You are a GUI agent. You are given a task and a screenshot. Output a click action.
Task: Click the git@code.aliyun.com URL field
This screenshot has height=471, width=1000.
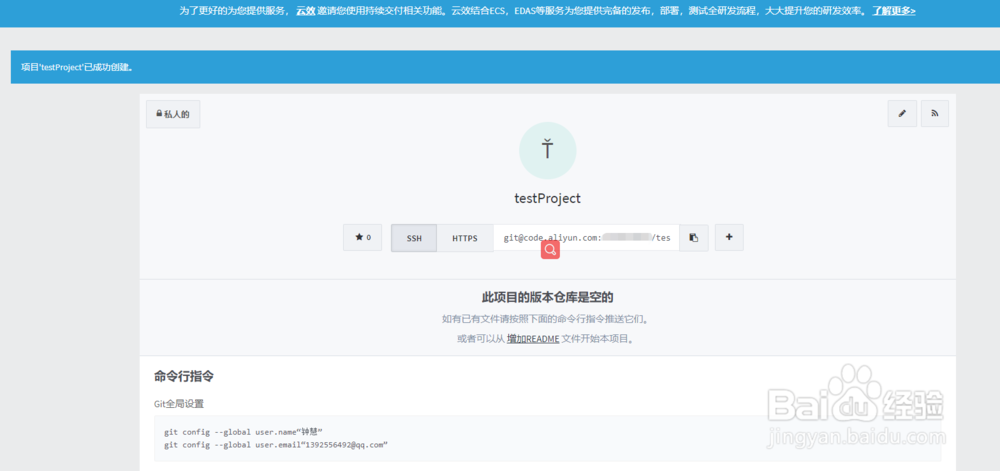click(x=586, y=238)
